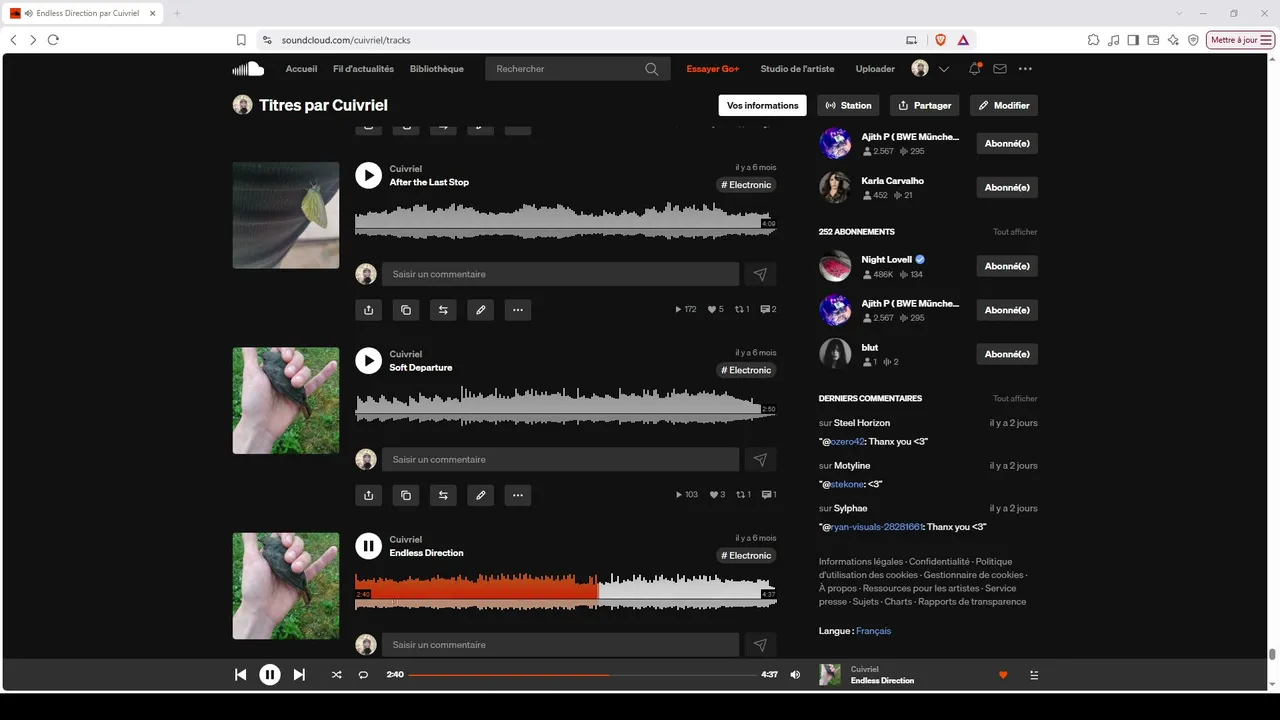The width and height of the screenshot is (1280, 720).
Task: Open the Brave Shields icon
Action: tap(940, 40)
